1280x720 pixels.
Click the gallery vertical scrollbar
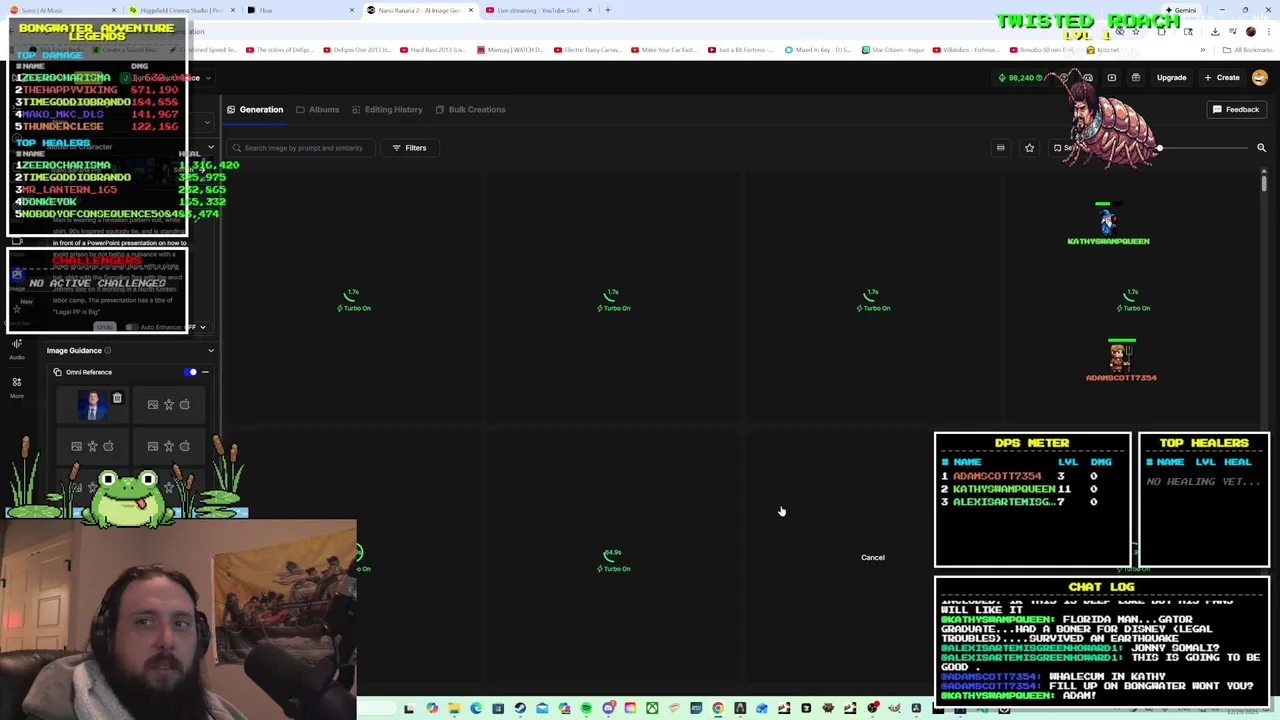point(1264,182)
